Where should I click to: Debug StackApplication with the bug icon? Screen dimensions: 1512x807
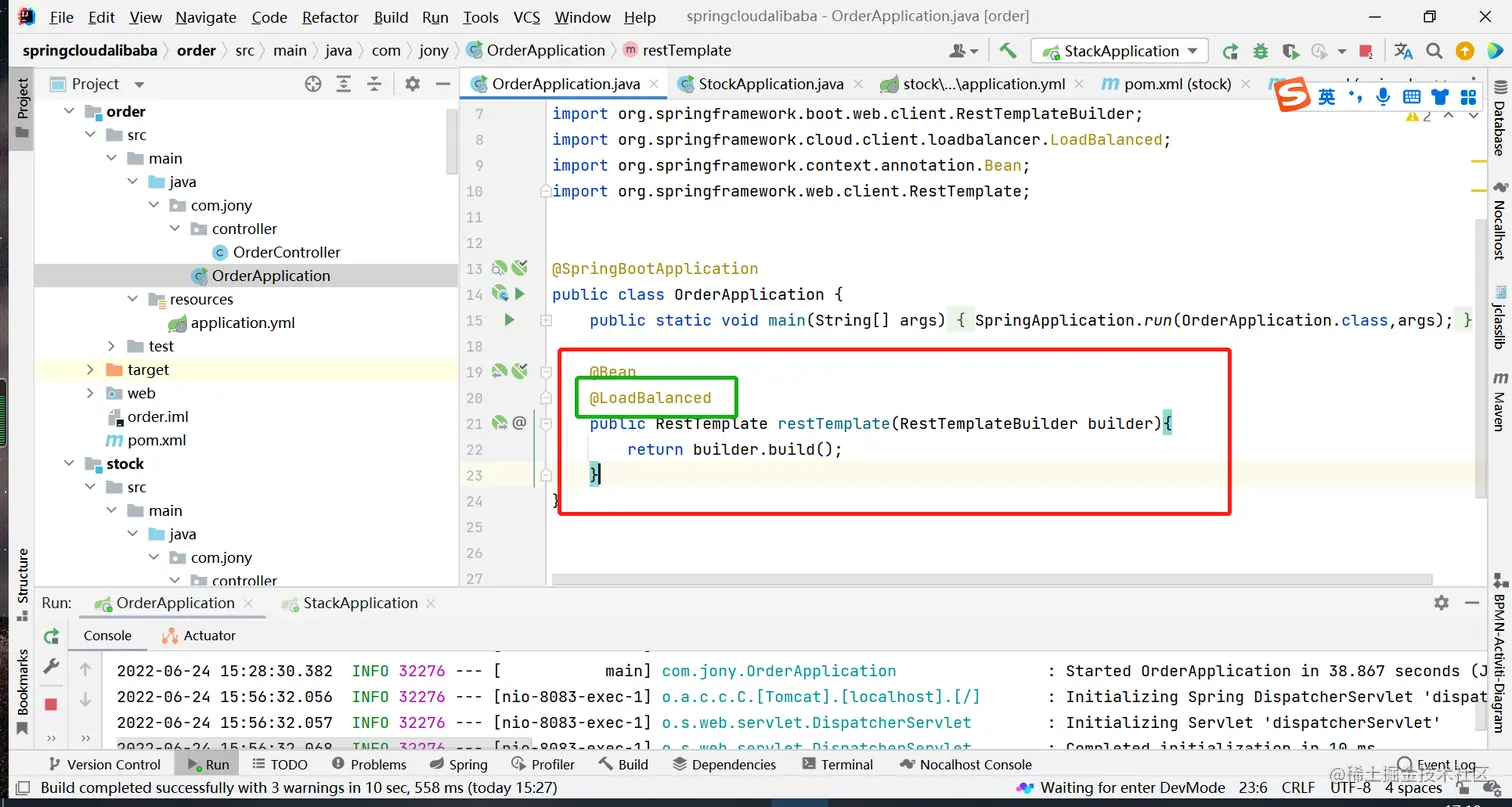point(1260,51)
